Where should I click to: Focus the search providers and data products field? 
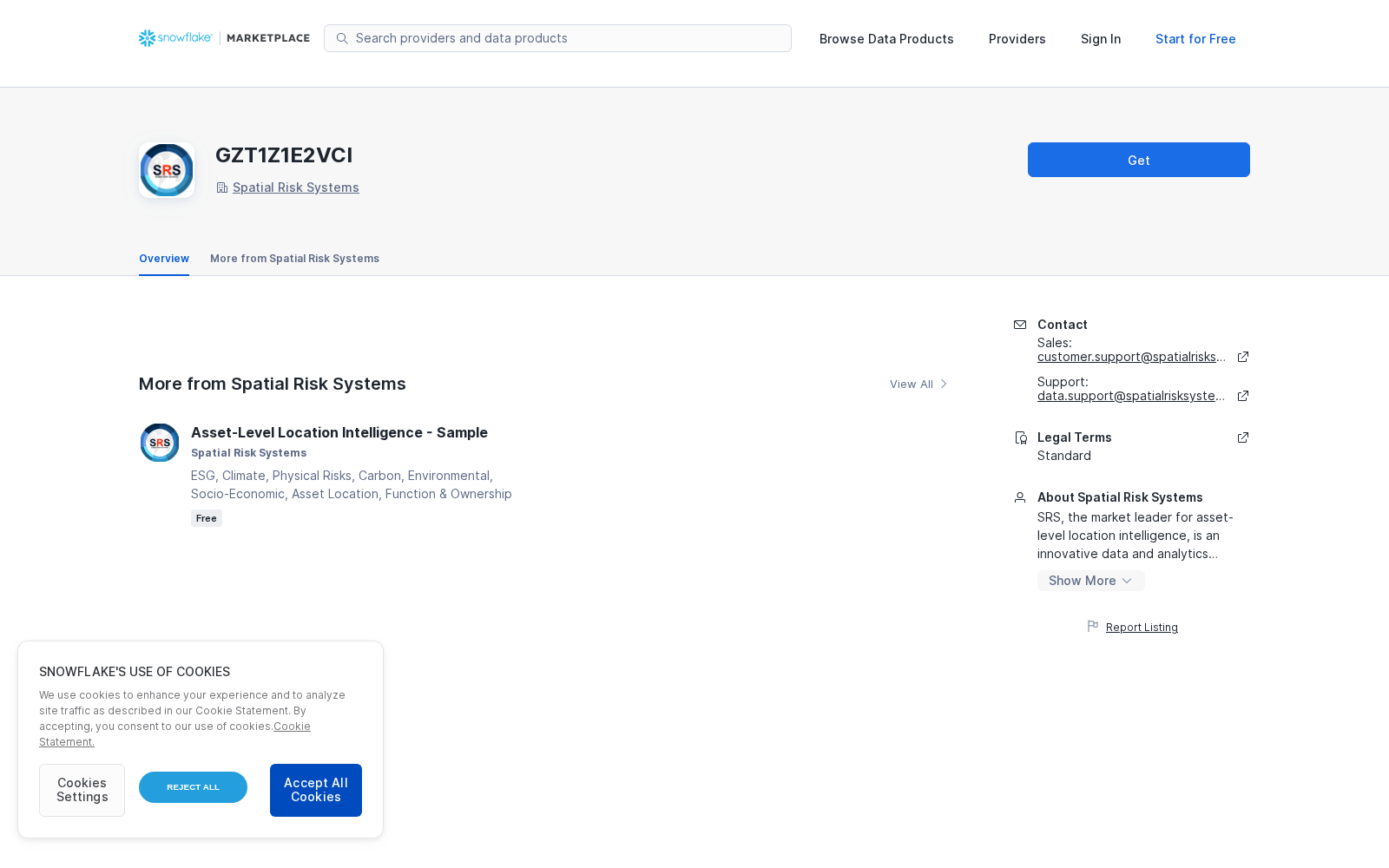[557, 38]
